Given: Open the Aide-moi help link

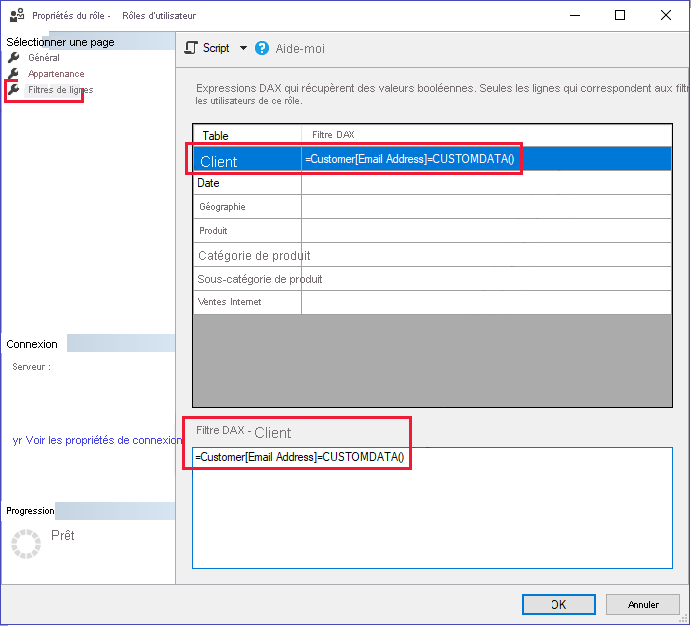Looking at the screenshot, I should point(300,48).
